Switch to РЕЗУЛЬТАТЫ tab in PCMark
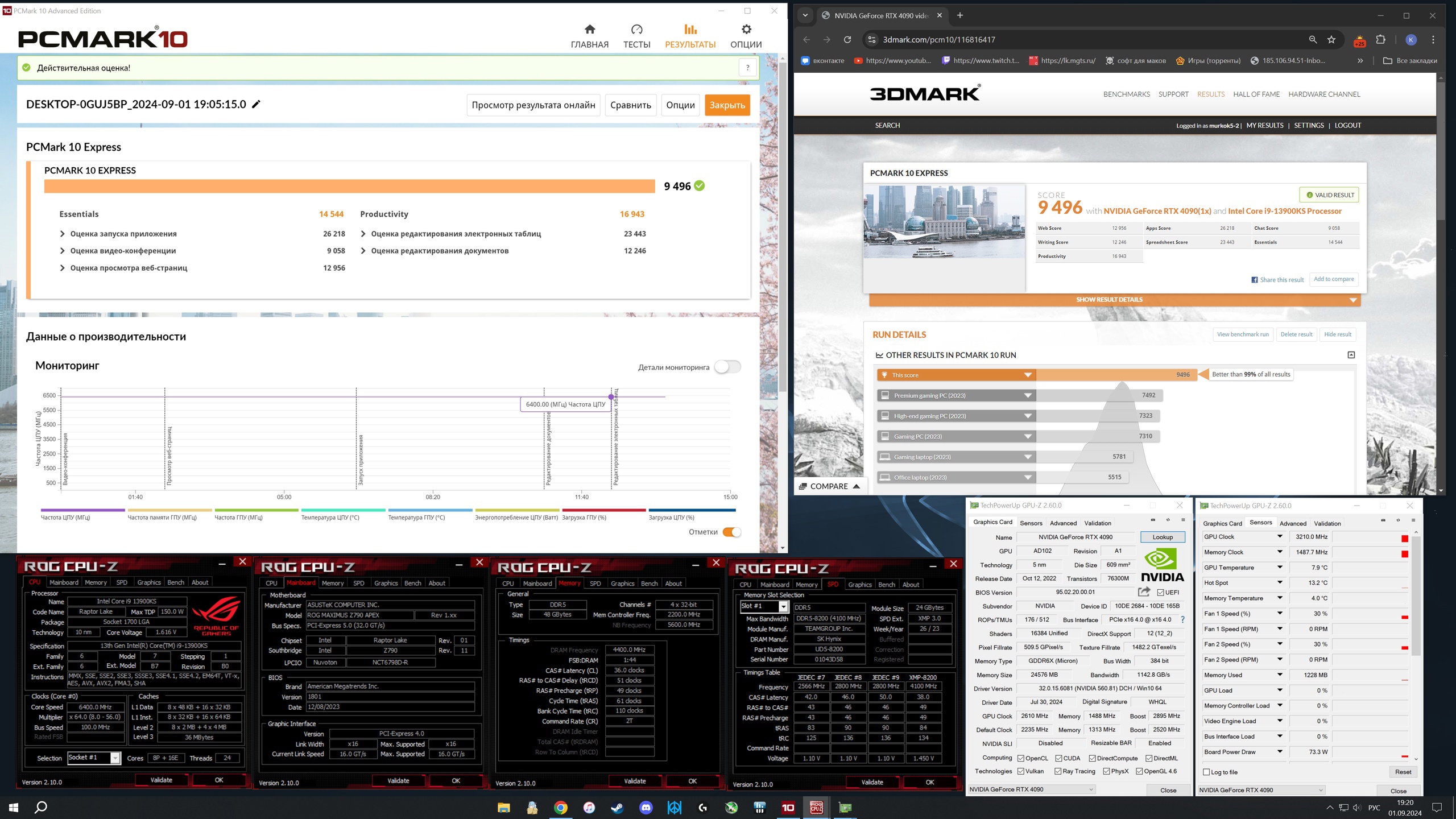Image resolution: width=1456 pixels, height=819 pixels. point(690,36)
